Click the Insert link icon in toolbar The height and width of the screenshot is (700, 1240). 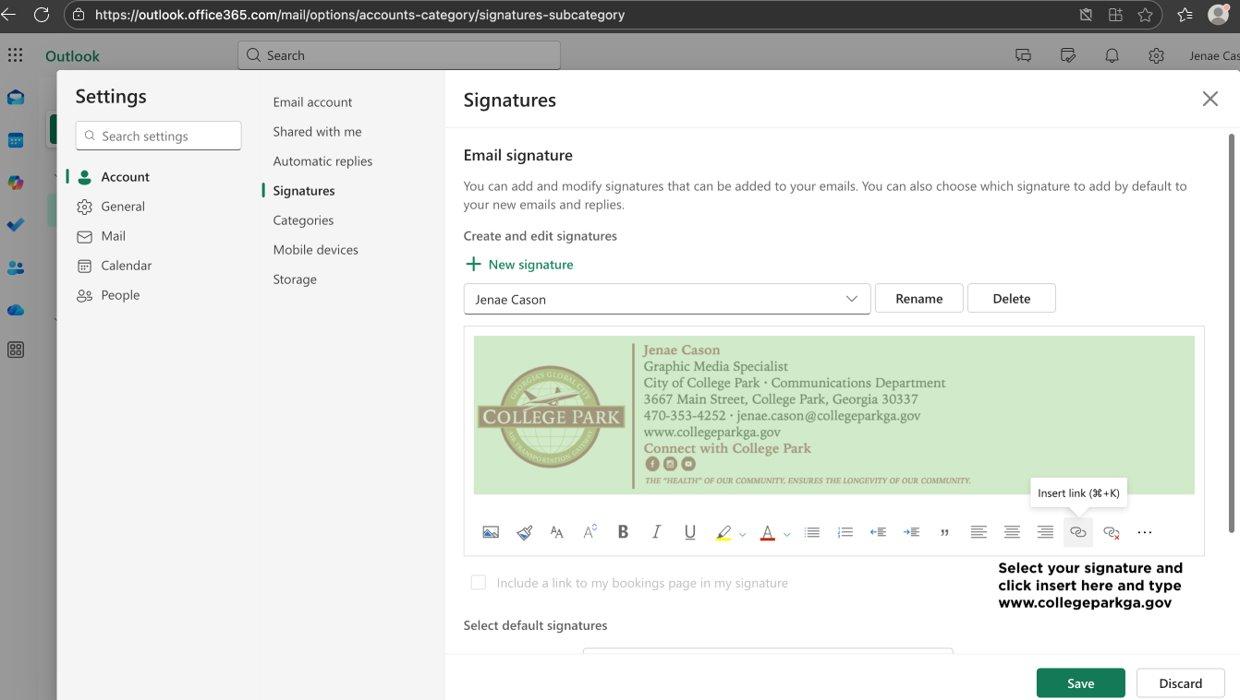point(1078,532)
